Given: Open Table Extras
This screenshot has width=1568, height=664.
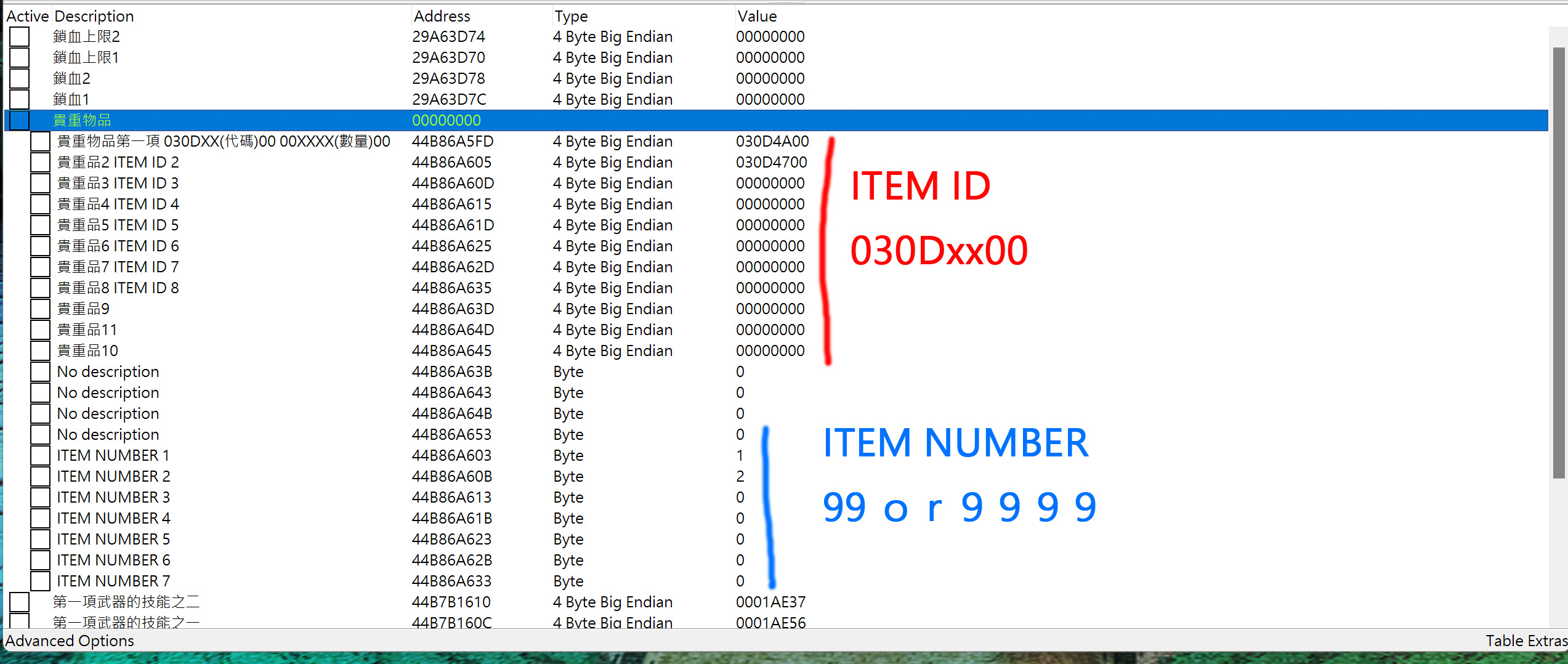Looking at the screenshot, I should point(1525,641).
